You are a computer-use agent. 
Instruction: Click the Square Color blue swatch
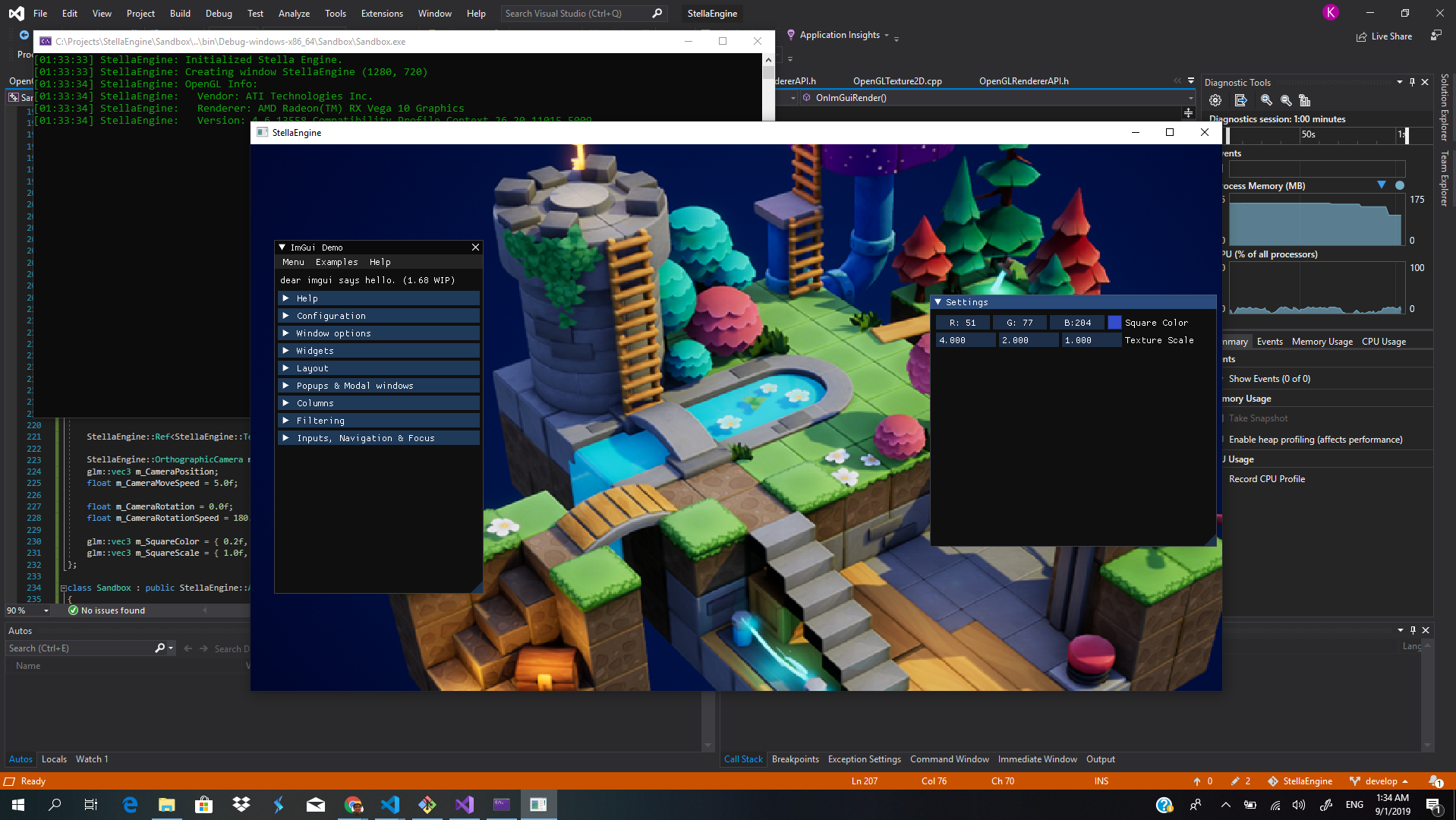click(1114, 323)
